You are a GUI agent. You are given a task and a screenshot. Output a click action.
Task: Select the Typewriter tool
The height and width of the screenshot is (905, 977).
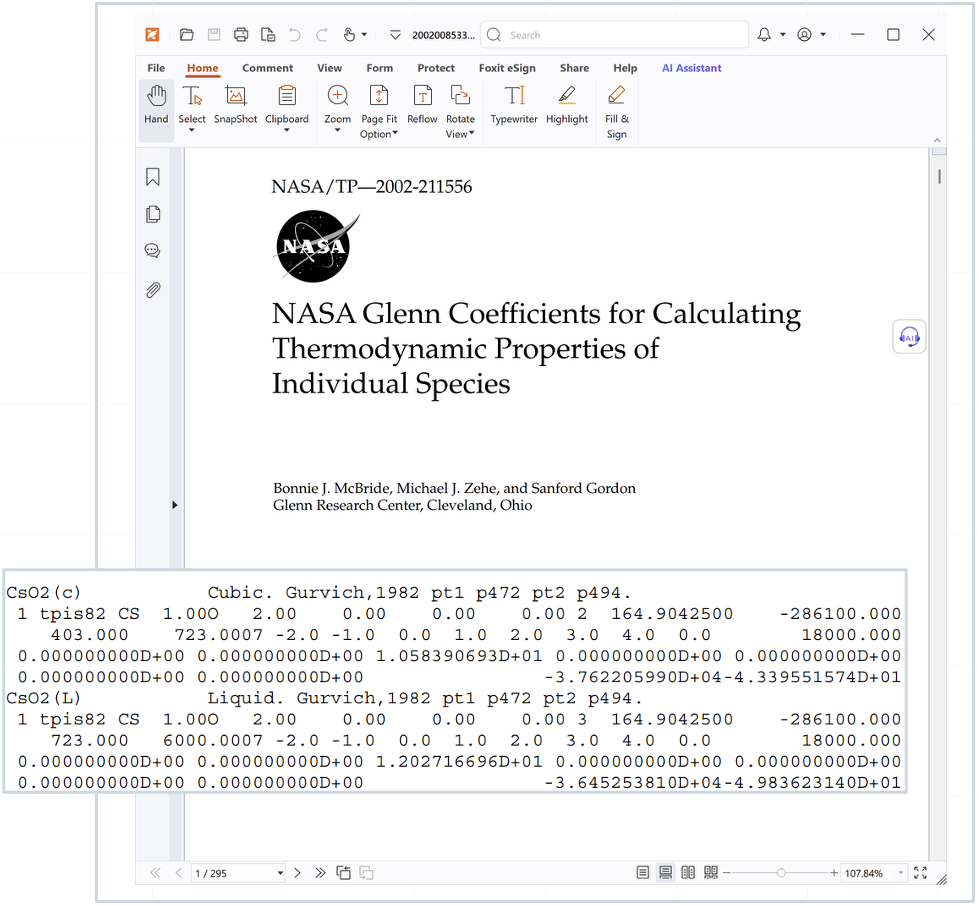tap(514, 105)
